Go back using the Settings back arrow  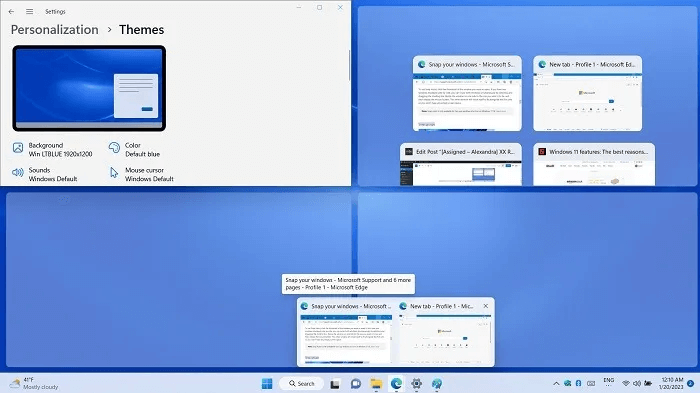pyautogui.click(x=11, y=12)
